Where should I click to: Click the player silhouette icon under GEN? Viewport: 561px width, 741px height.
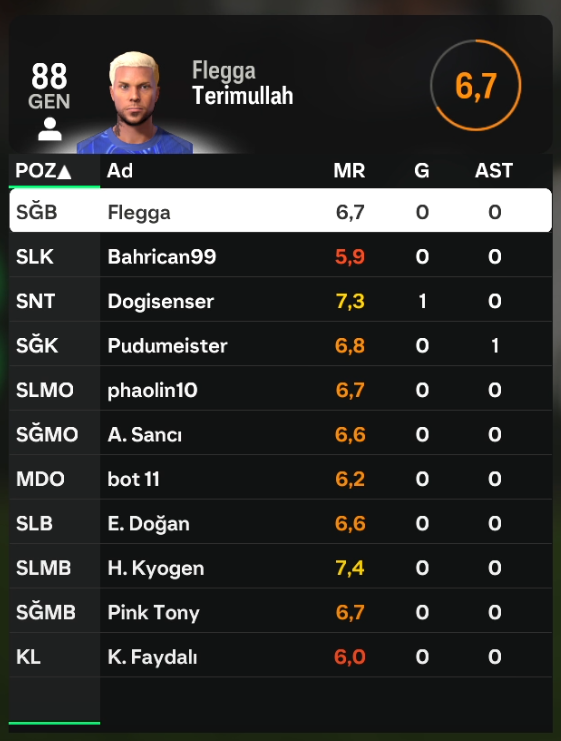(x=50, y=129)
